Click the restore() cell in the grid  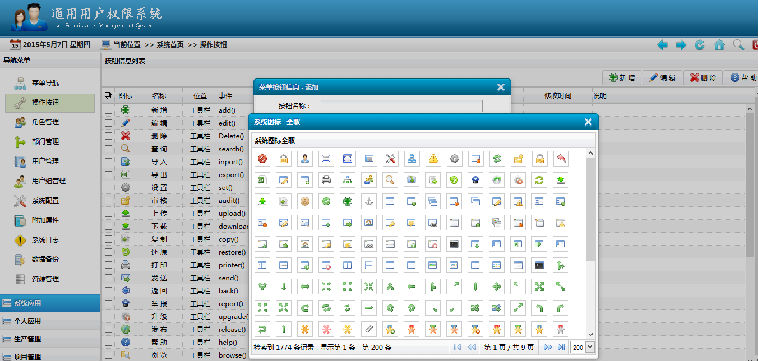tap(232, 252)
